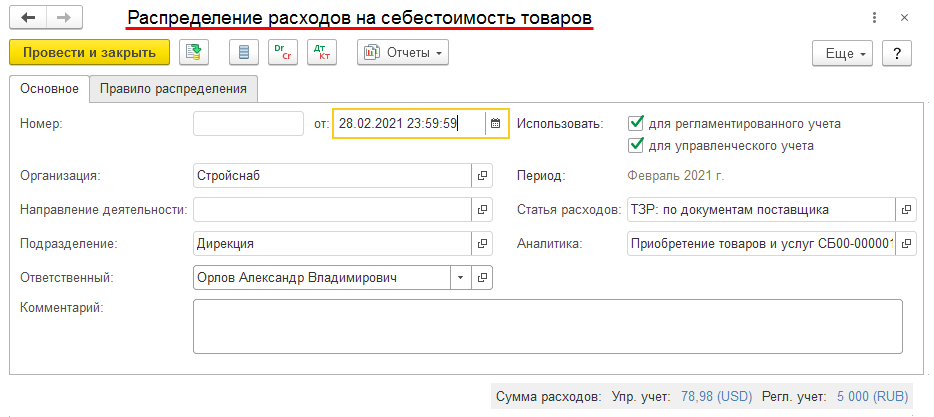Click into the Комментарий text field
This screenshot has height=417, width=934.
547,326
